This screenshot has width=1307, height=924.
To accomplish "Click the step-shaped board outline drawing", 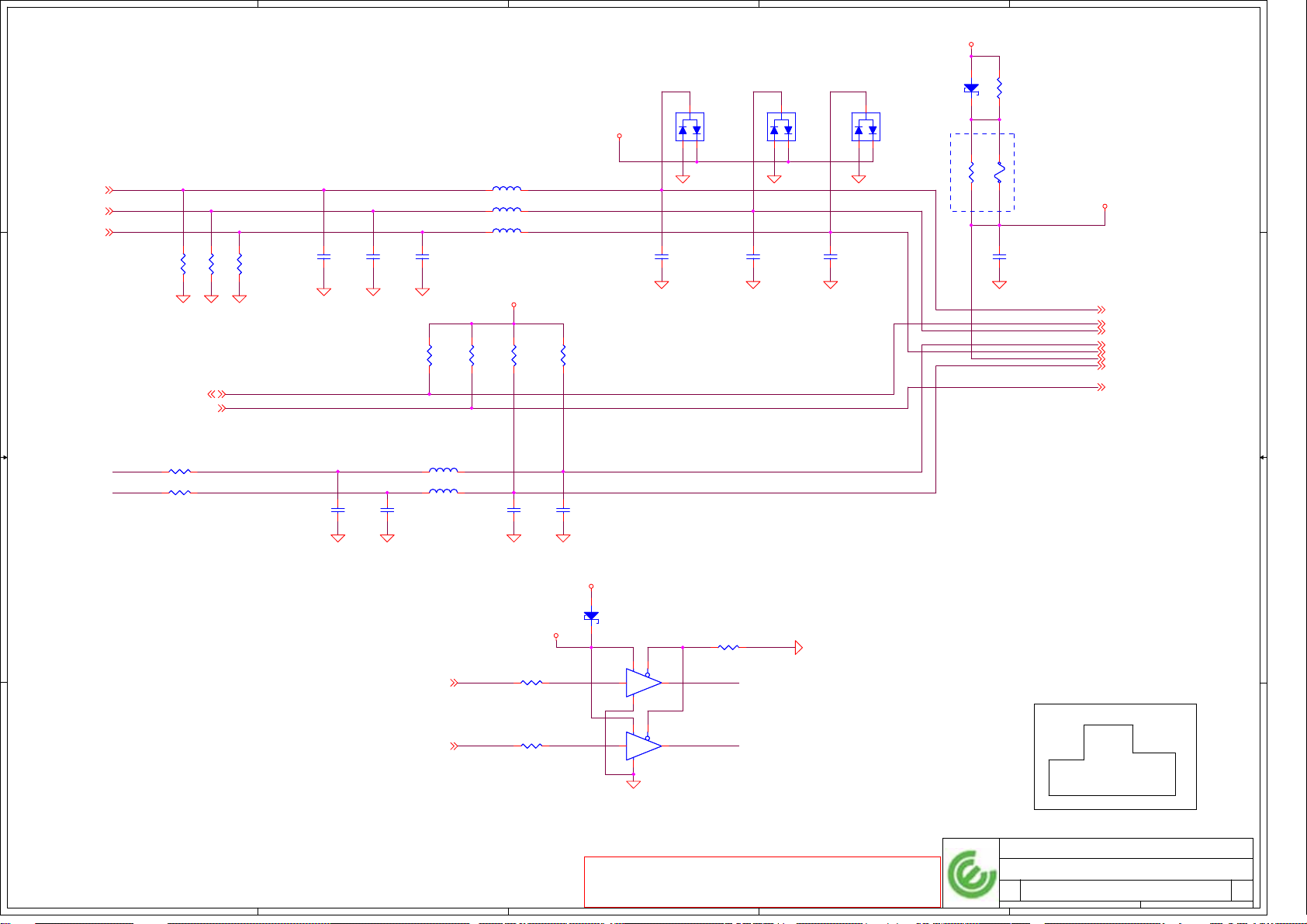I will point(1112,760).
